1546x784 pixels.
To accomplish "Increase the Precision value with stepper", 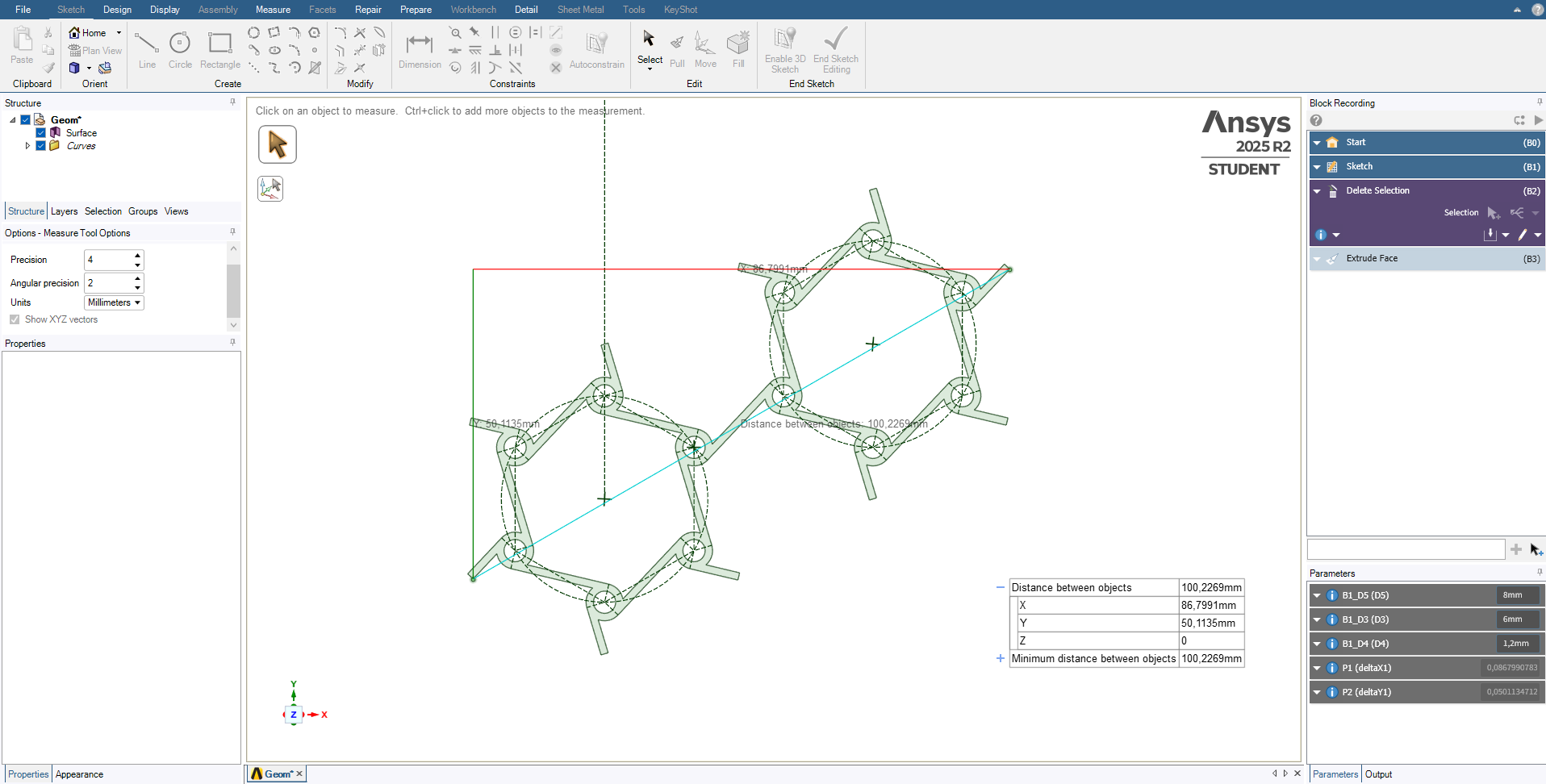I will [138, 256].
